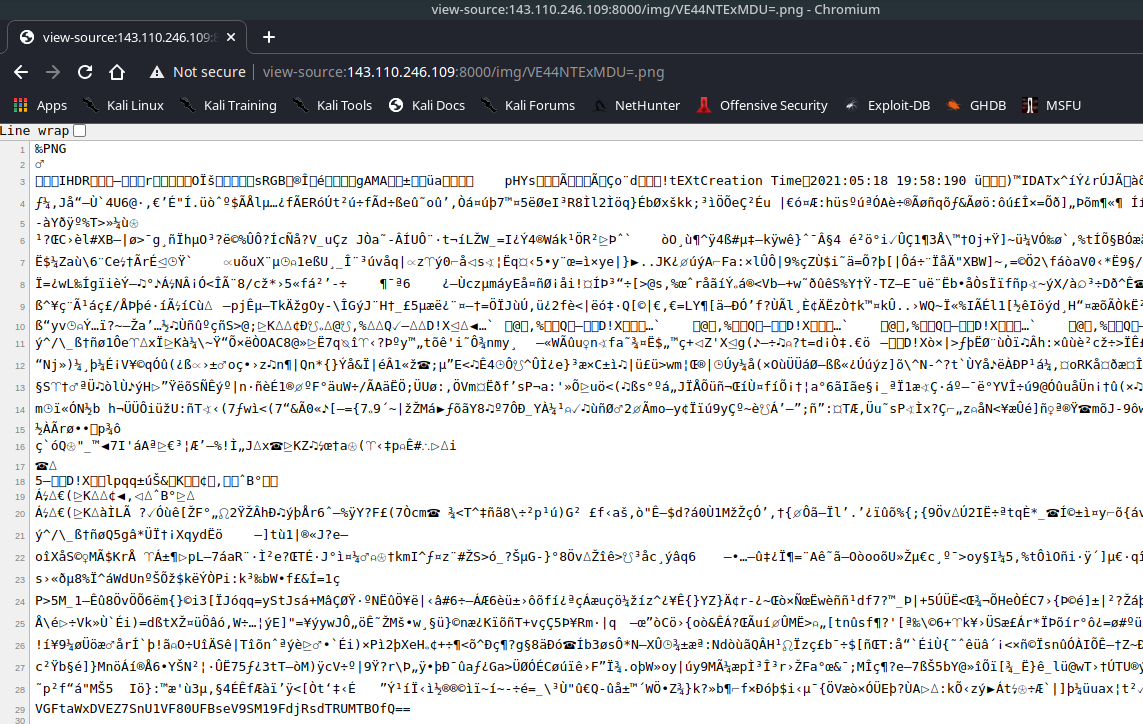The image size is (1143, 724).
Task: Open the Kali Linux bookmark
Action: [x=122, y=105]
